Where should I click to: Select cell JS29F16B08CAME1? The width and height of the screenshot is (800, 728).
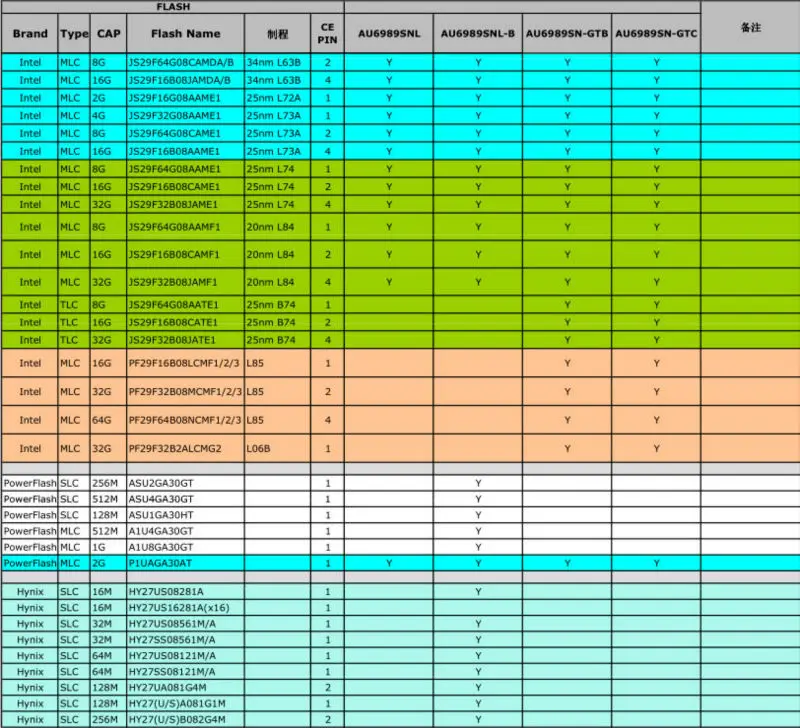pos(186,187)
